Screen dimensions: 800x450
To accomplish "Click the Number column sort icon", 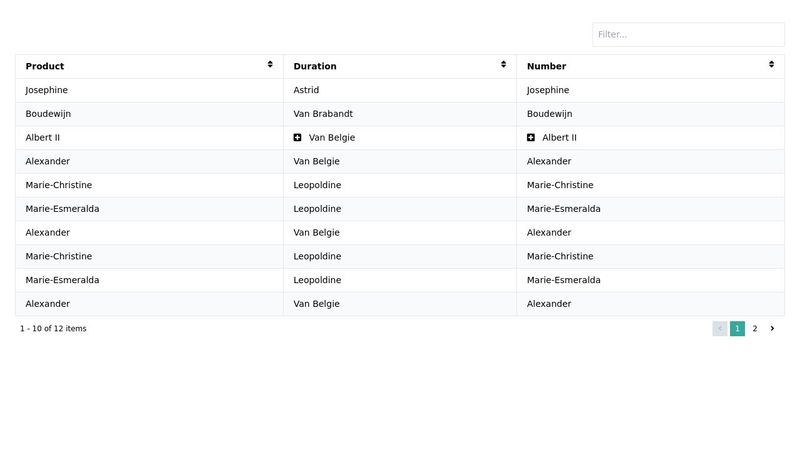I will 771,65.
